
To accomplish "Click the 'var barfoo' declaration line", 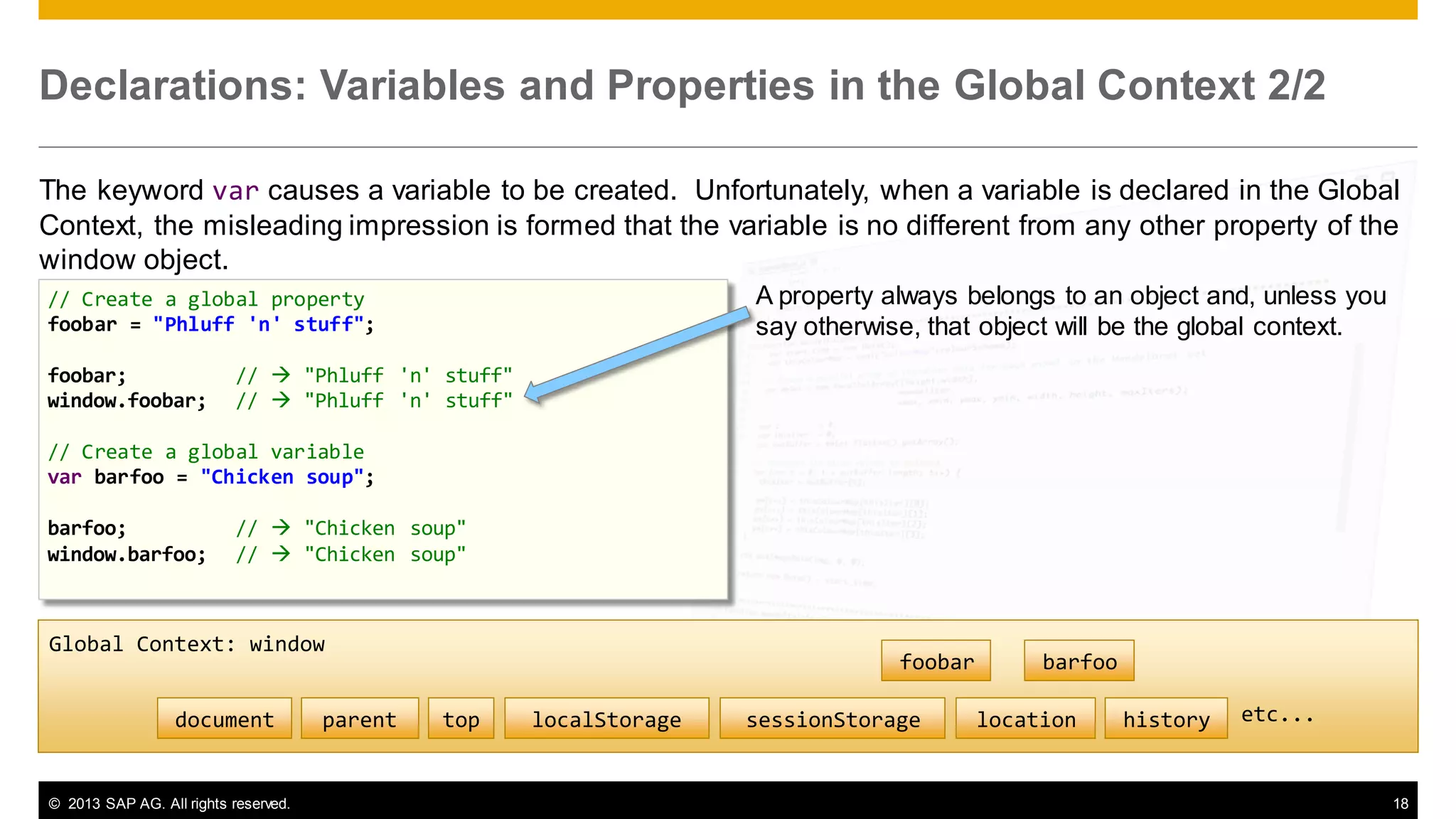I will 211,477.
